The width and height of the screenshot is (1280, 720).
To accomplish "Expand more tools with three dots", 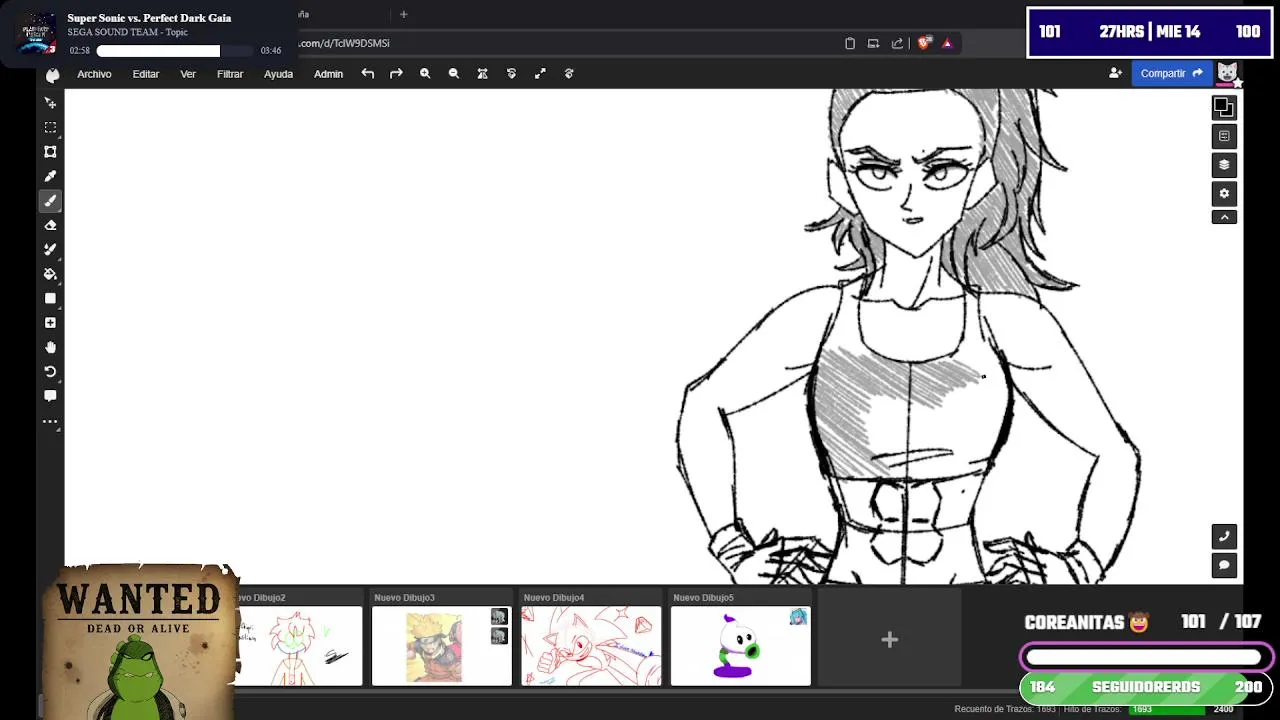I will pos(50,421).
